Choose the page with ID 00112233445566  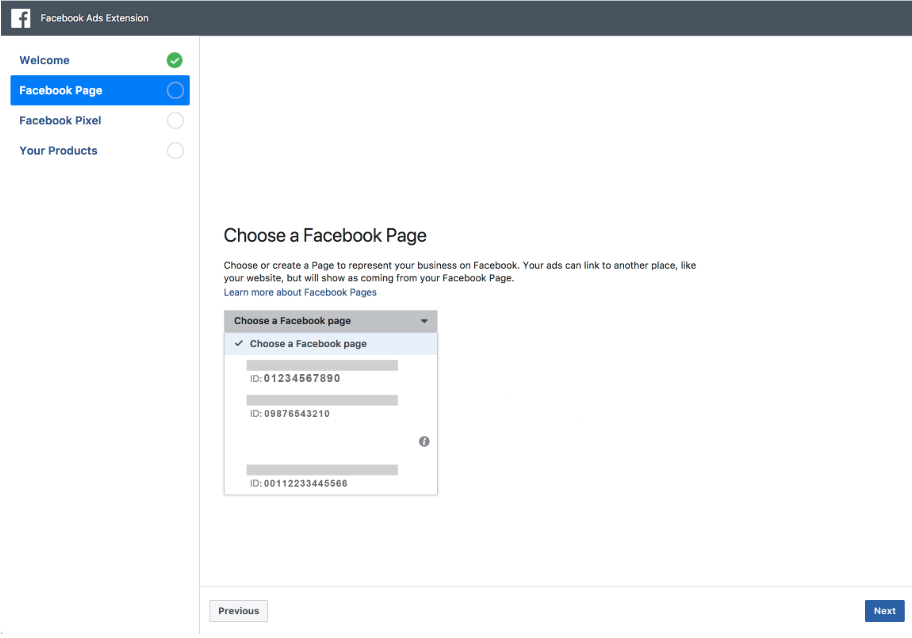point(330,477)
